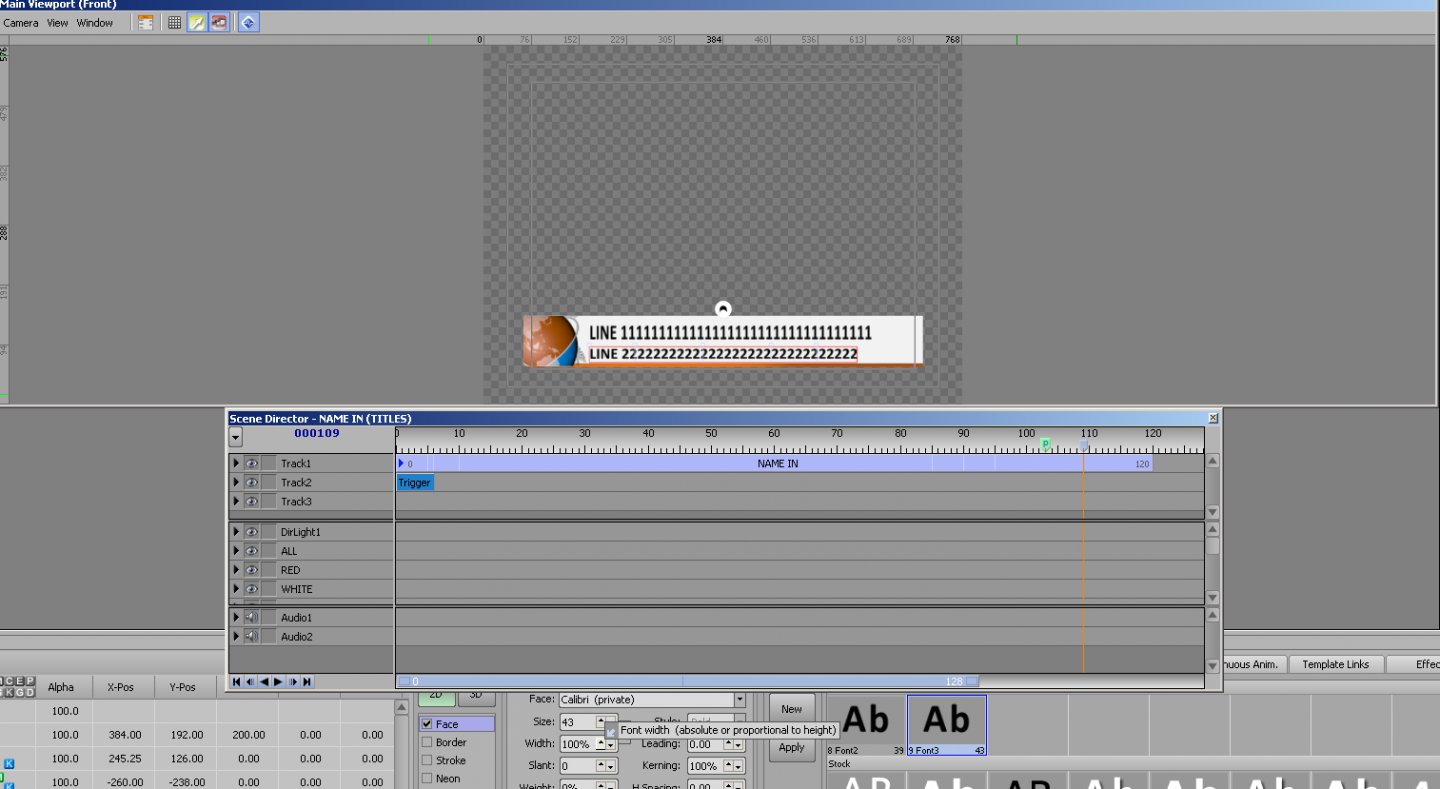Toggle DirLight1 visibility eye
Image resolution: width=1440 pixels, height=789 pixels.
click(252, 532)
